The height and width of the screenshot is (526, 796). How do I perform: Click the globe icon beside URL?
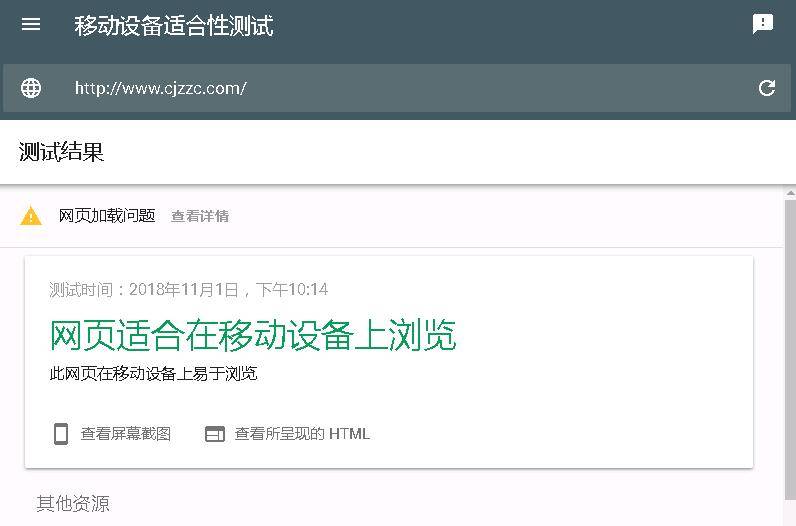tap(31, 88)
